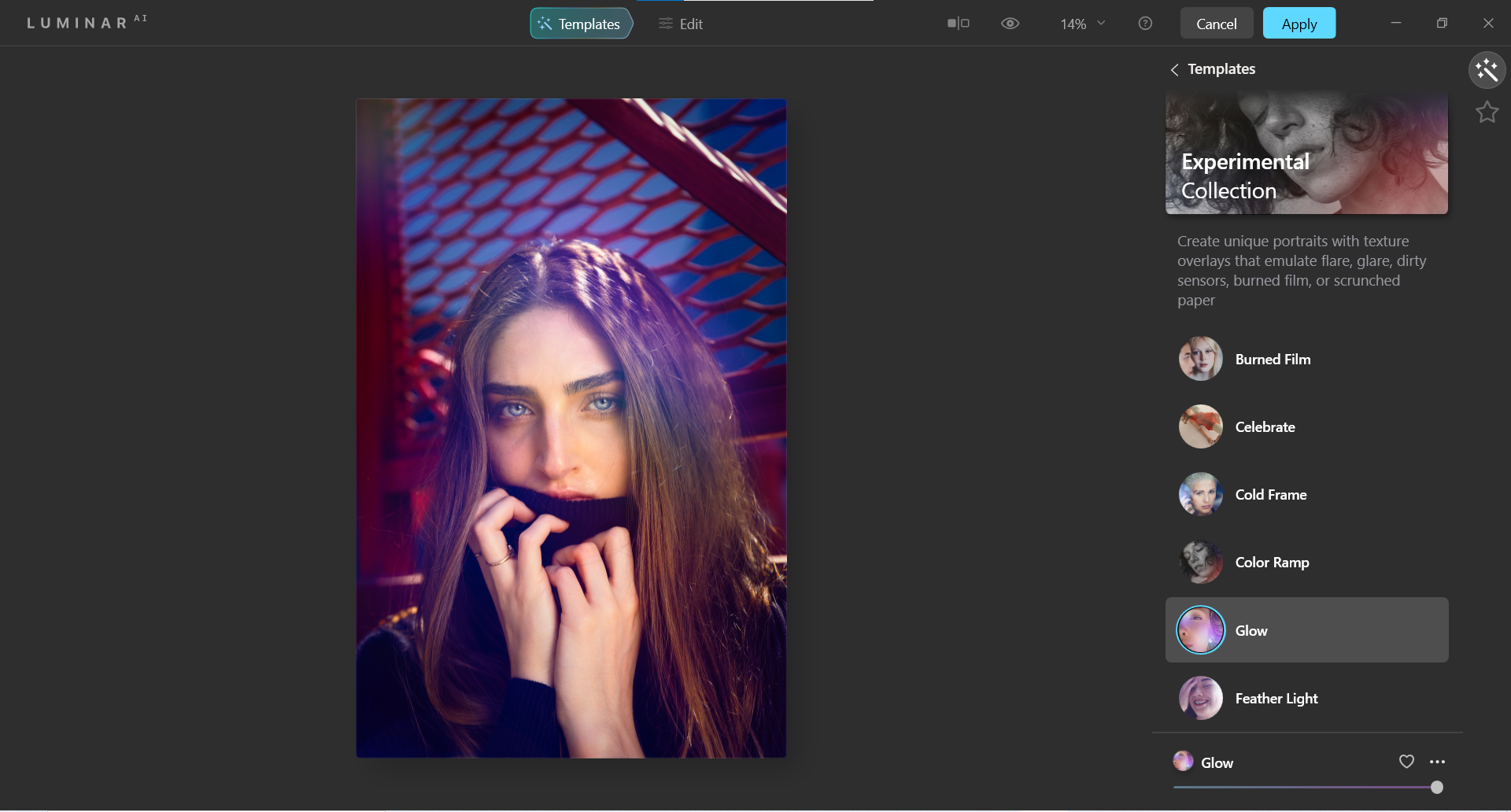
Task: Click the eye quick-preview icon
Action: tap(1010, 24)
